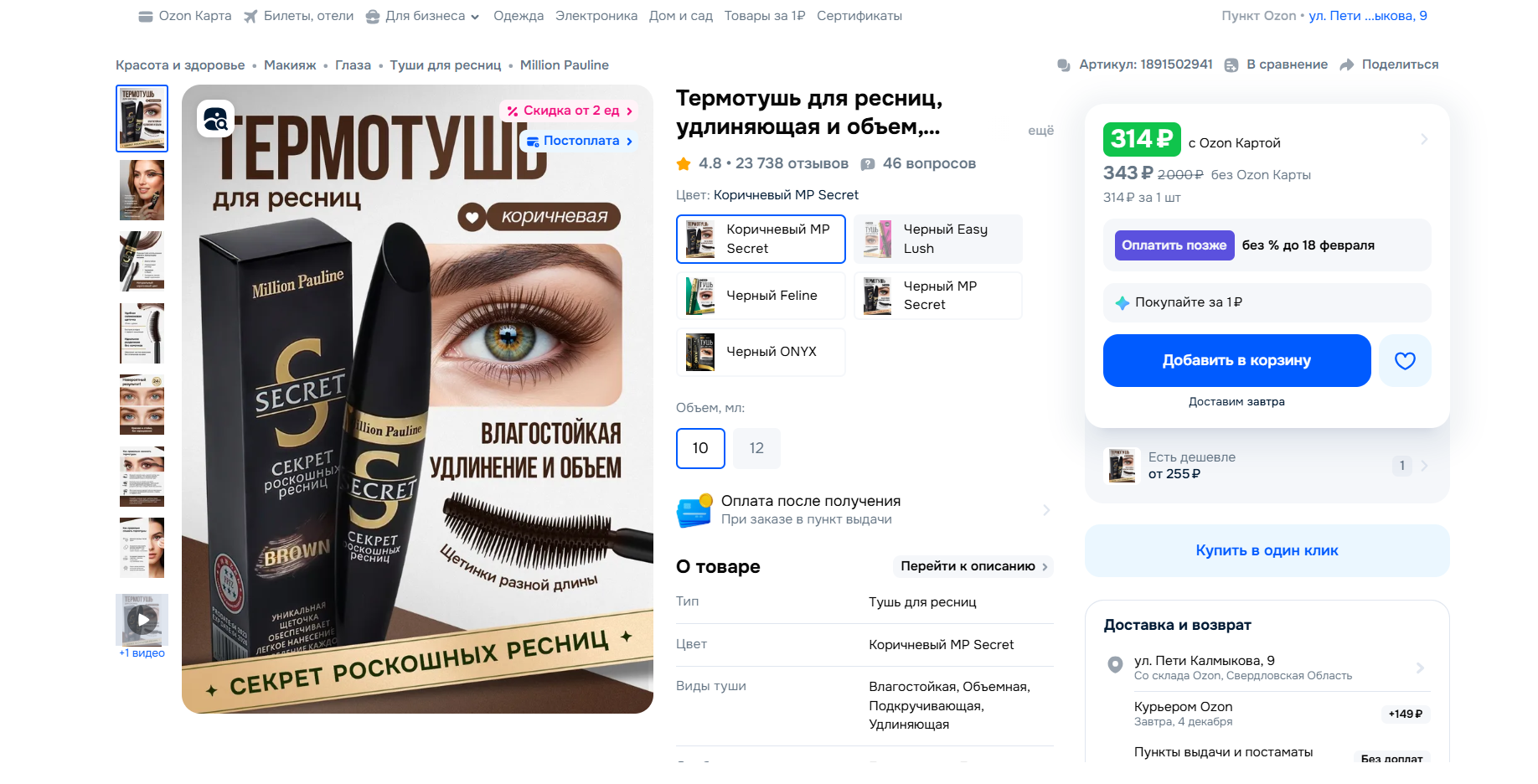Open visual search icon on product image
Viewport: 1538px width, 784px height.
click(x=215, y=119)
